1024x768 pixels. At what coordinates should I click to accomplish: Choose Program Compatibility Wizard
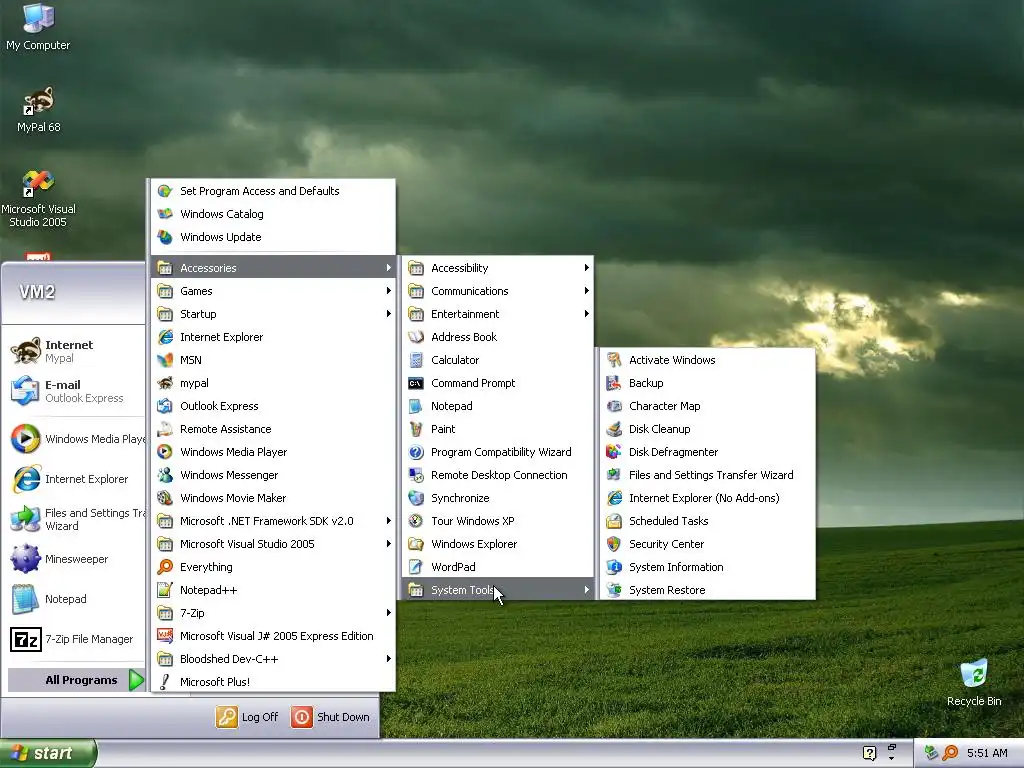[498, 452]
